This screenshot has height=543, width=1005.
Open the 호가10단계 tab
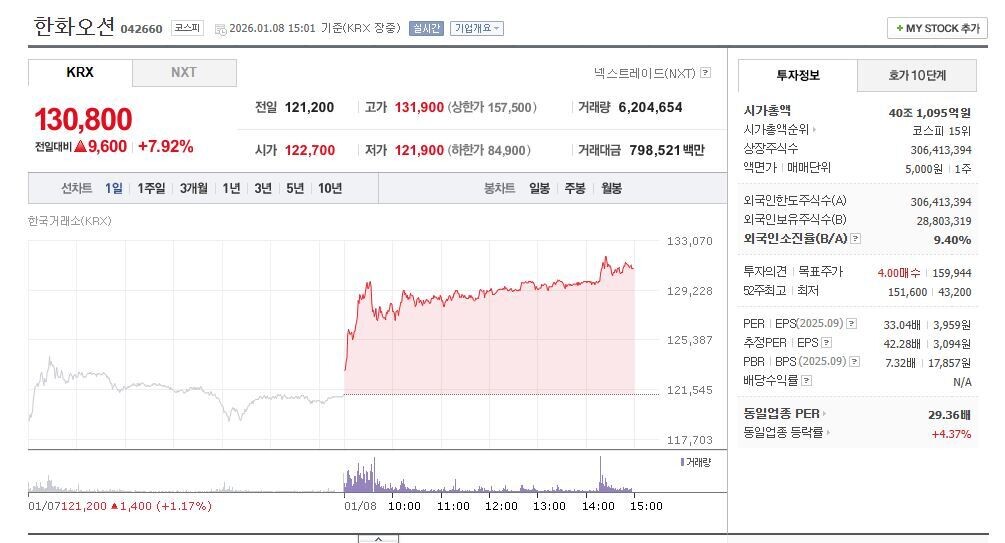tap(917, 75)
